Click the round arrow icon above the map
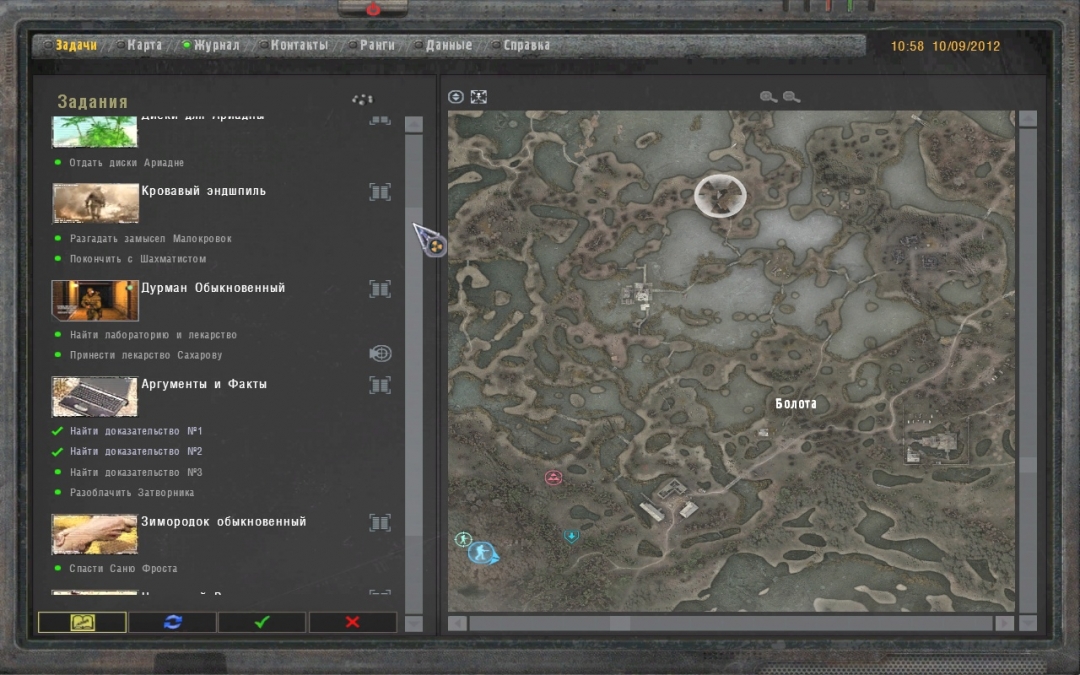Image resolution: width=1080 pixels, height=675 pixels. 455,97
